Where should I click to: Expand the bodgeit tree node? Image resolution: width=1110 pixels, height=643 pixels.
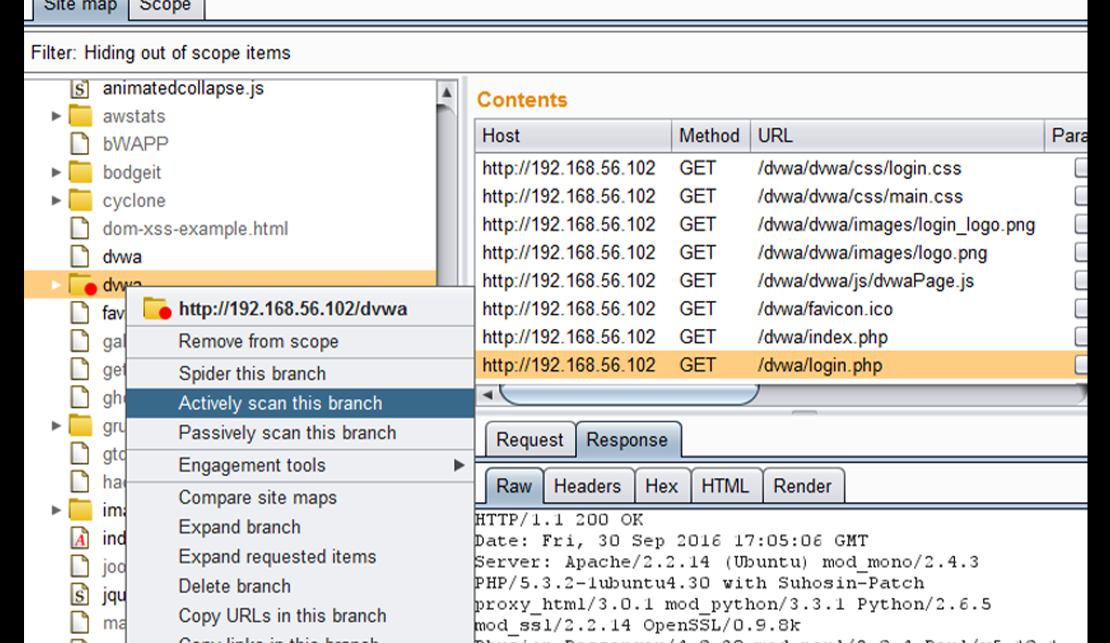coord(56,172)
